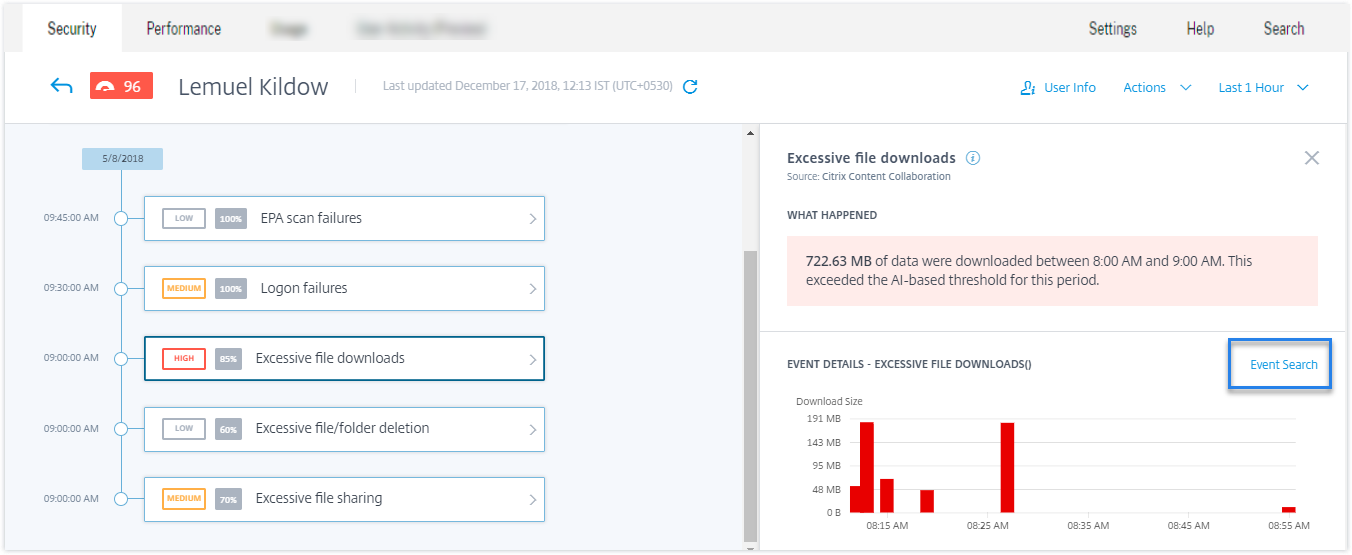This screenshot has width=1352, height=555.
Task: Expand the Logon failures event
Action: 344,288
